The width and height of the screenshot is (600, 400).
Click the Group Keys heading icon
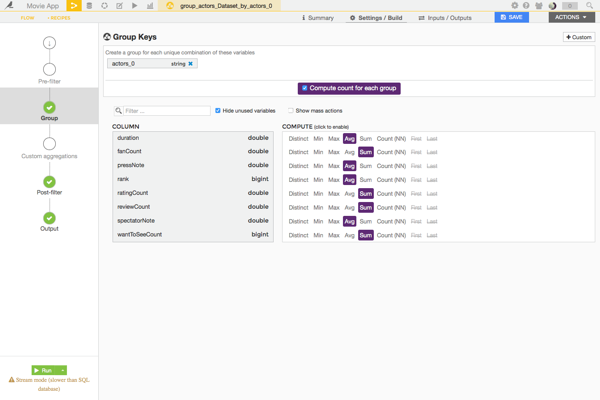tap(107, 37)
